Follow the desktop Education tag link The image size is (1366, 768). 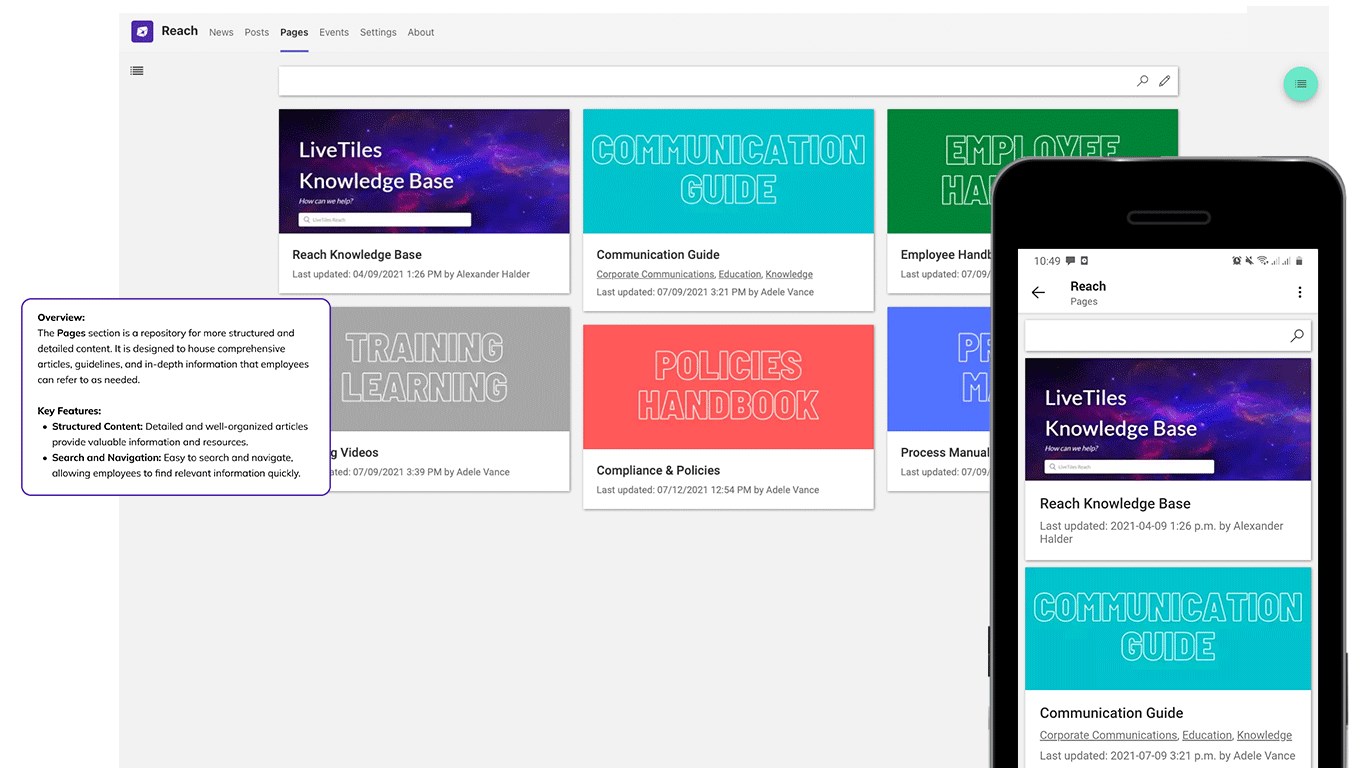coord(740,274)
